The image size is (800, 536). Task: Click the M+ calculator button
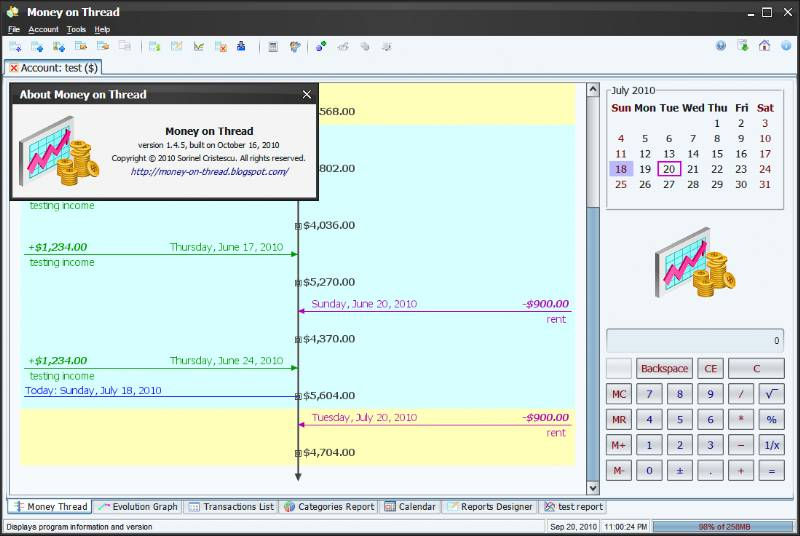point(619,445)
